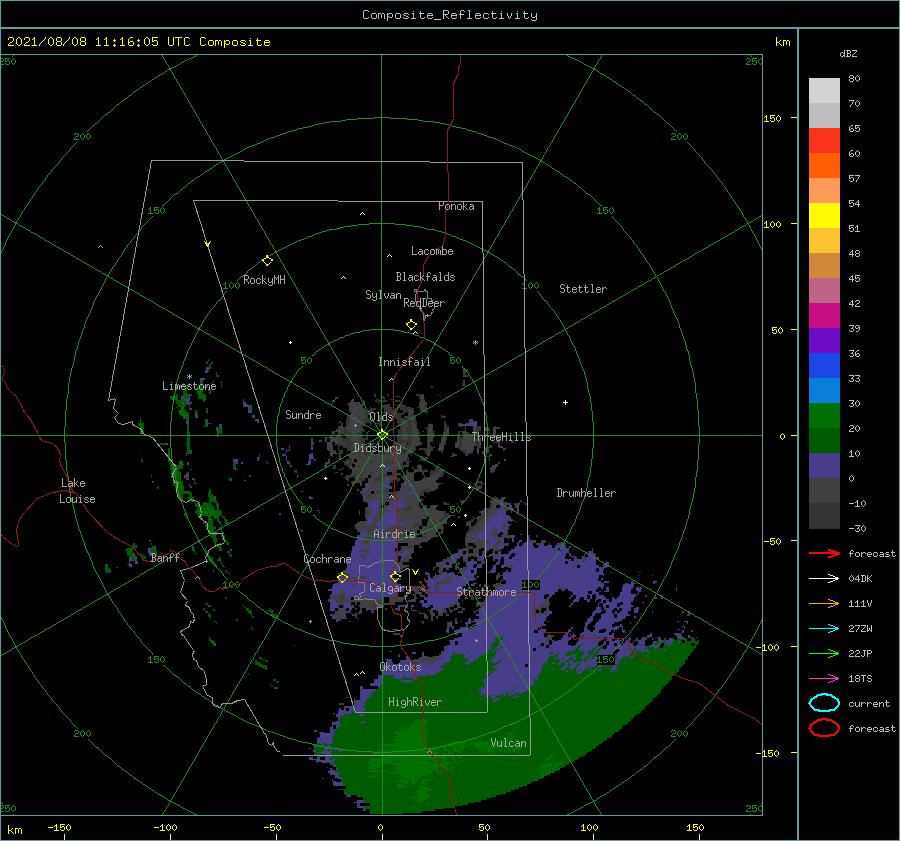The image size is (900, 841).
Task: Click the asterisk marker above Limestone
Action: [189, 377]
